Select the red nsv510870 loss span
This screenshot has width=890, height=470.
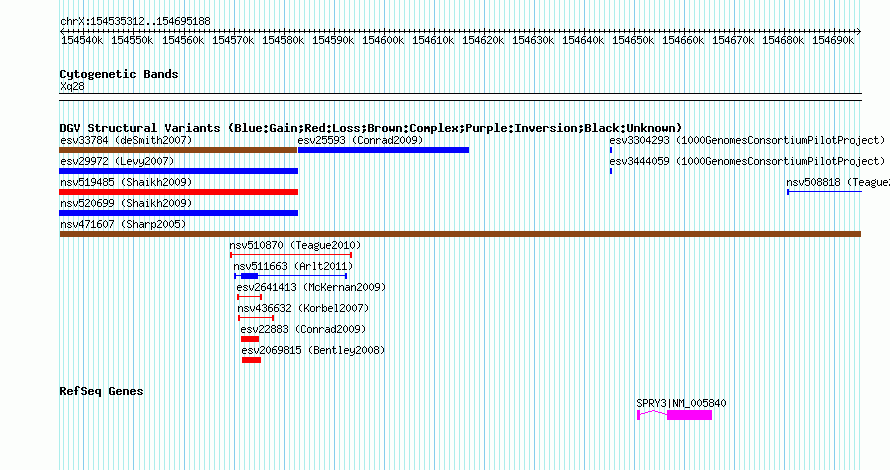[x=291, y=255]
